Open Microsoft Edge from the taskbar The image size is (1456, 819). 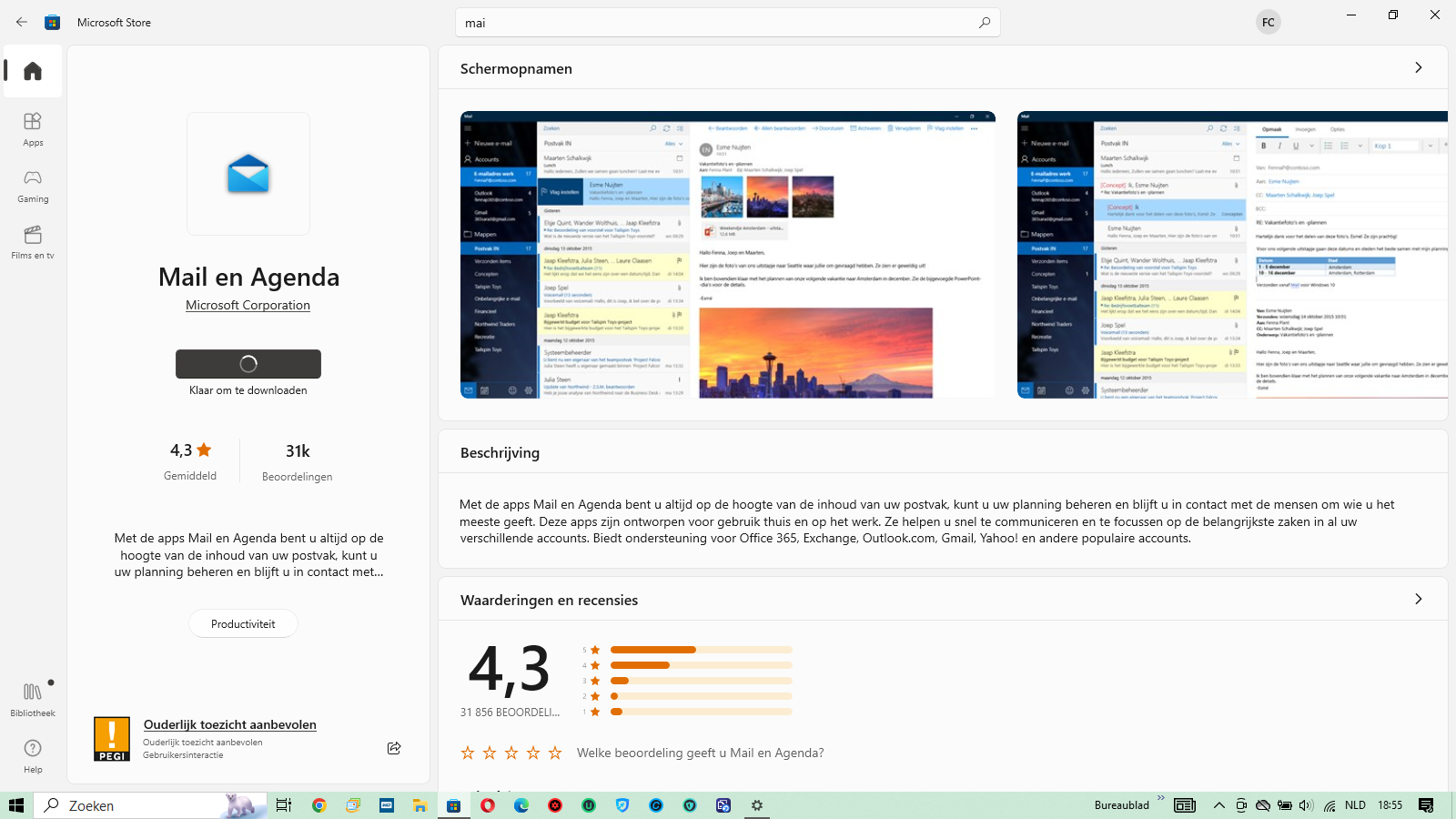(x=521, y=805)
